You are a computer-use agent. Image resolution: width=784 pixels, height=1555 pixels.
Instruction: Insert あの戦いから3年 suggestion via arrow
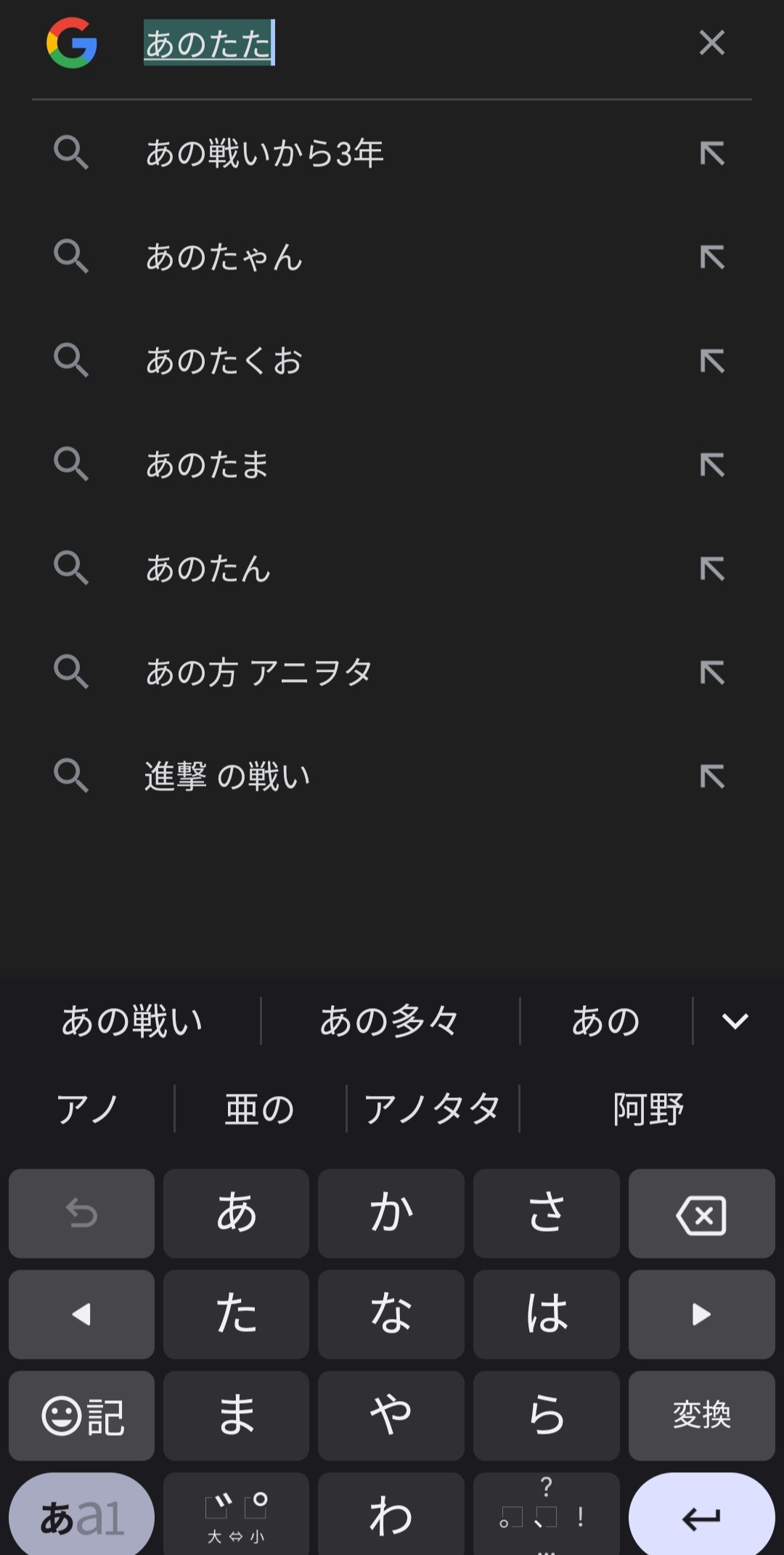tap(711, 153)
